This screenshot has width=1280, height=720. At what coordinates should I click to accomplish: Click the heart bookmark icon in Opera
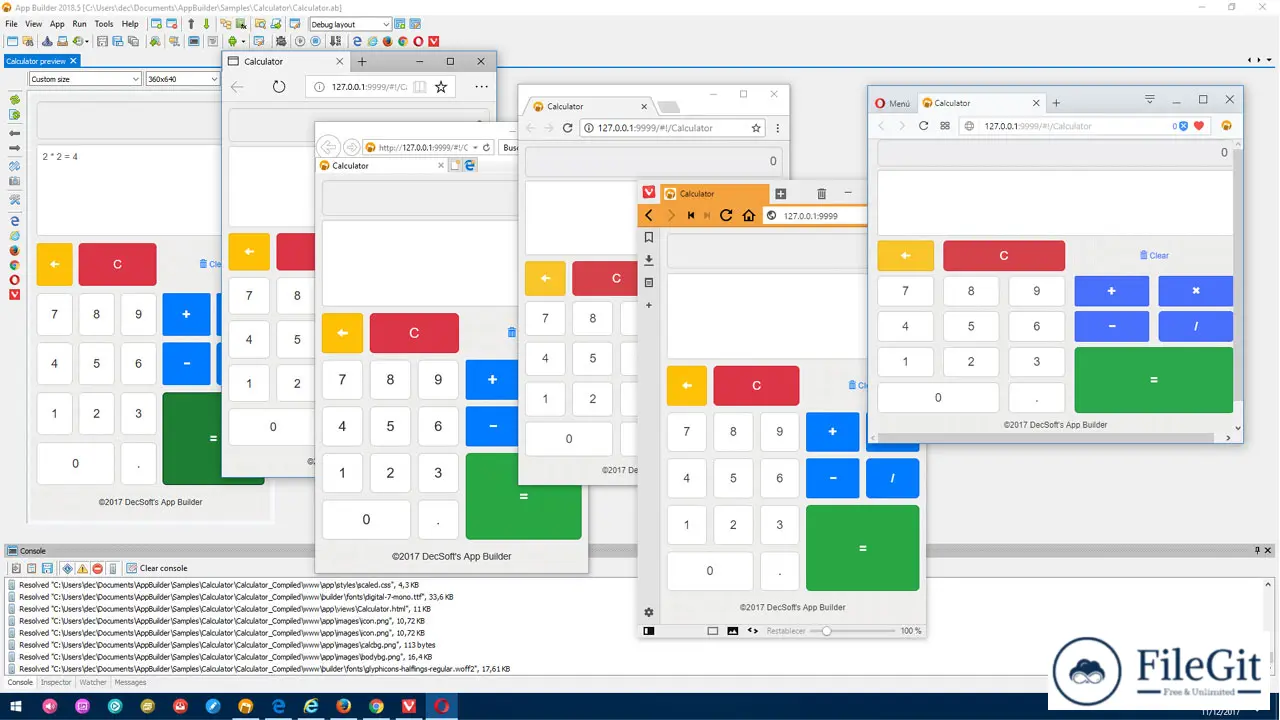point(1199,126)
